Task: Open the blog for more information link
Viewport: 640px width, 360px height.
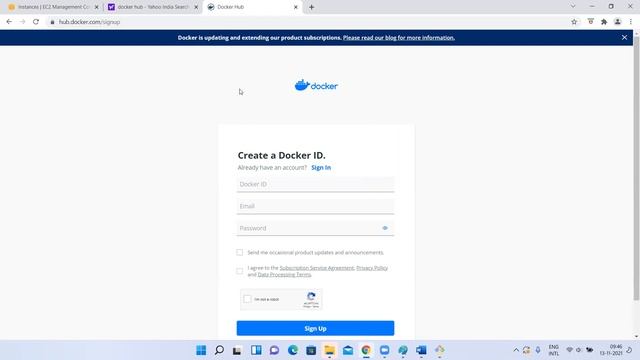Action: point(399,38)
